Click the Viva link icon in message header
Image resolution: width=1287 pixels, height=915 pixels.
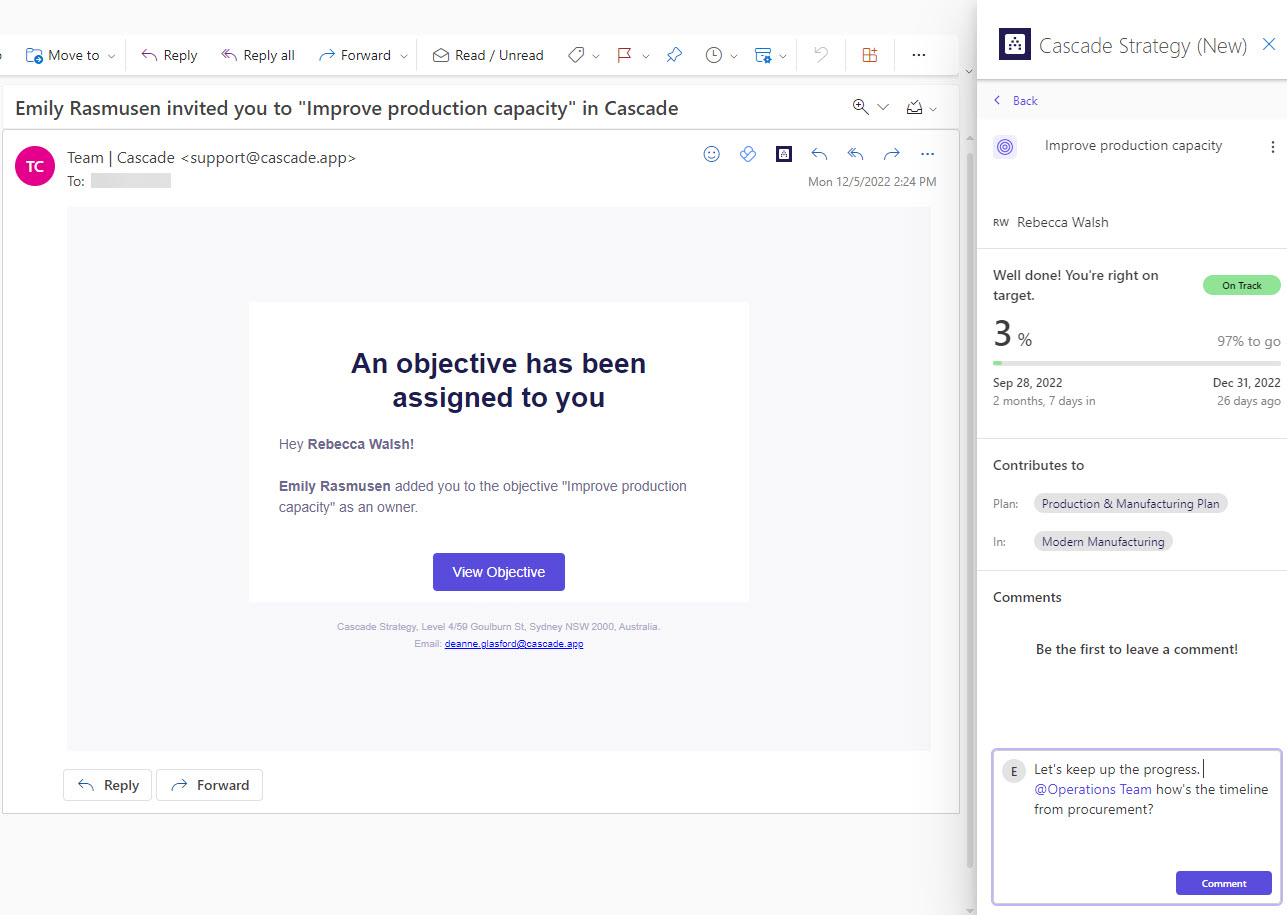pyautogui.click(x=748, y=154)
